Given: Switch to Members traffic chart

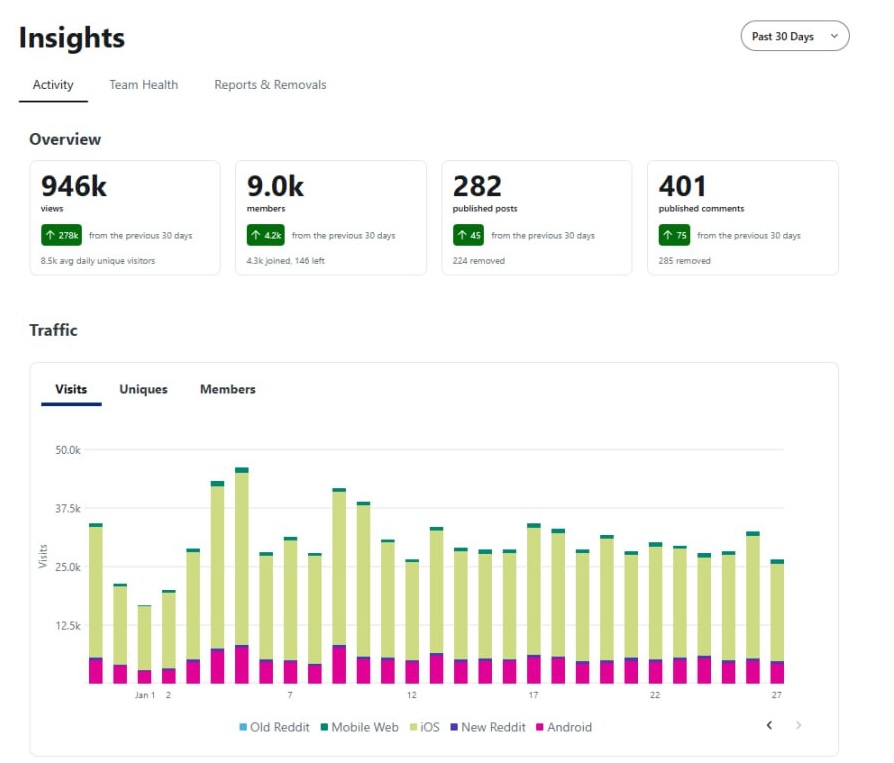Looking at the screenshot, I should (227, 389).
